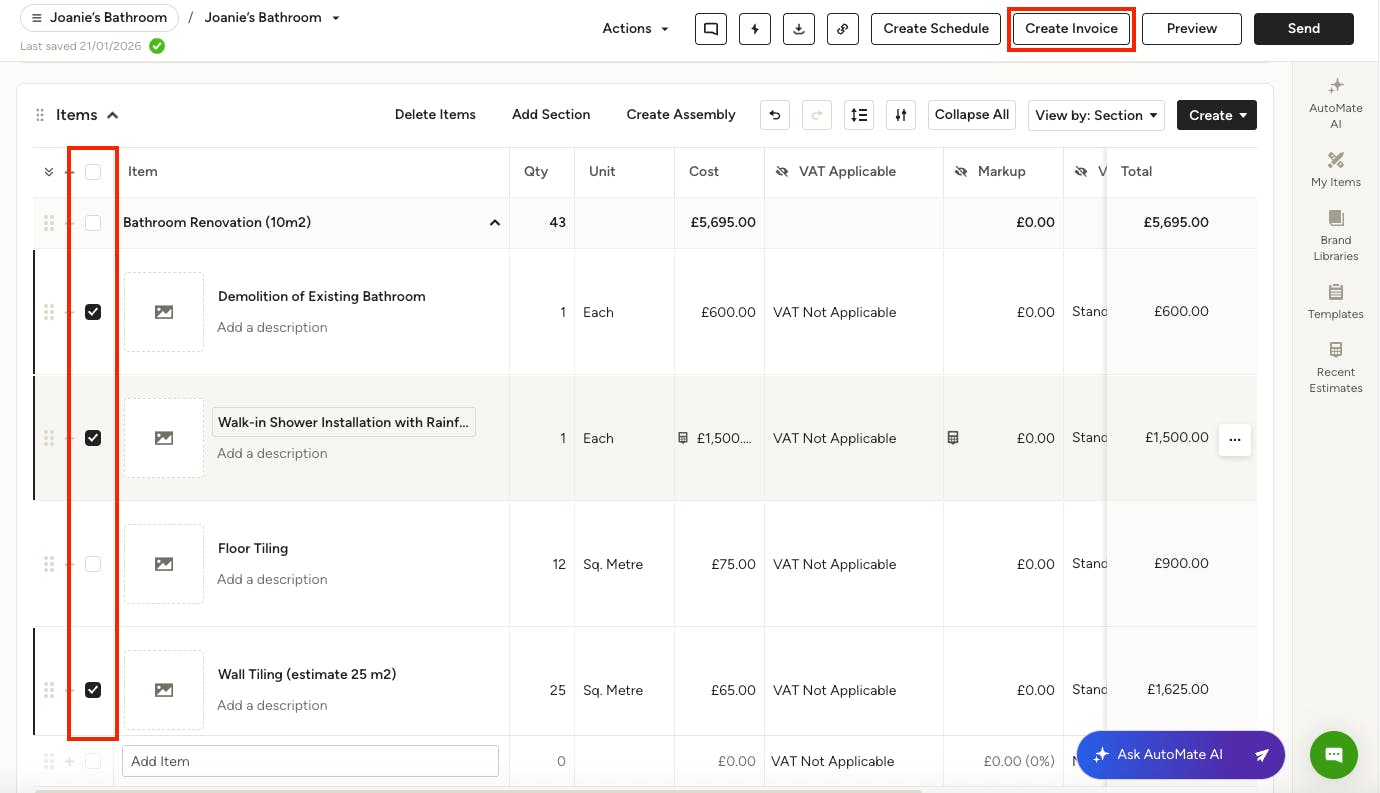1380x793 pixels.
Task: Click the lightning bolt quick actions icon
Action: tap(755, 29)
